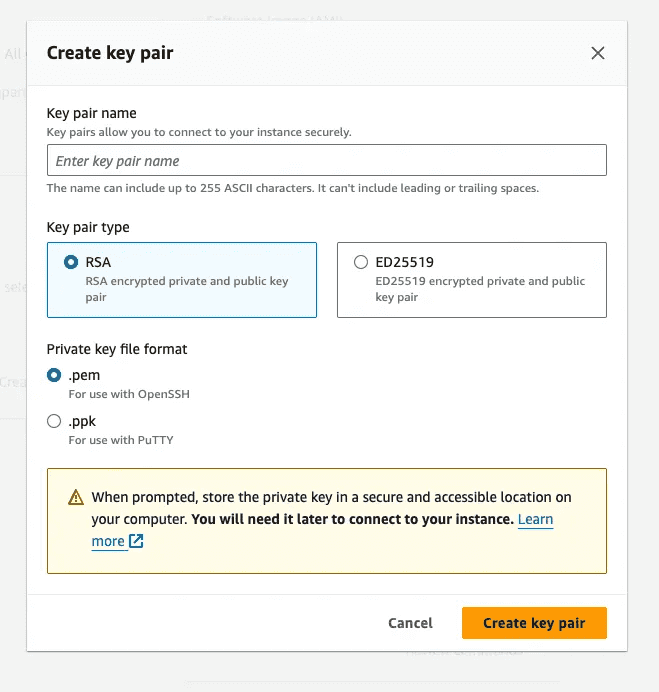Click the For use with PuTTY text
Screen dimensions: 659x692
point(121,440)
